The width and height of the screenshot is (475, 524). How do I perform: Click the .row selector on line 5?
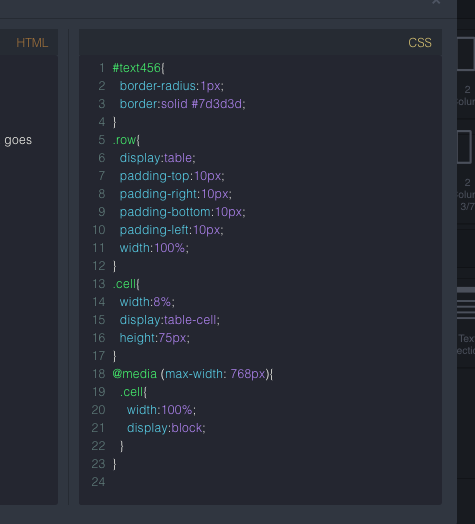click(124, 140)
